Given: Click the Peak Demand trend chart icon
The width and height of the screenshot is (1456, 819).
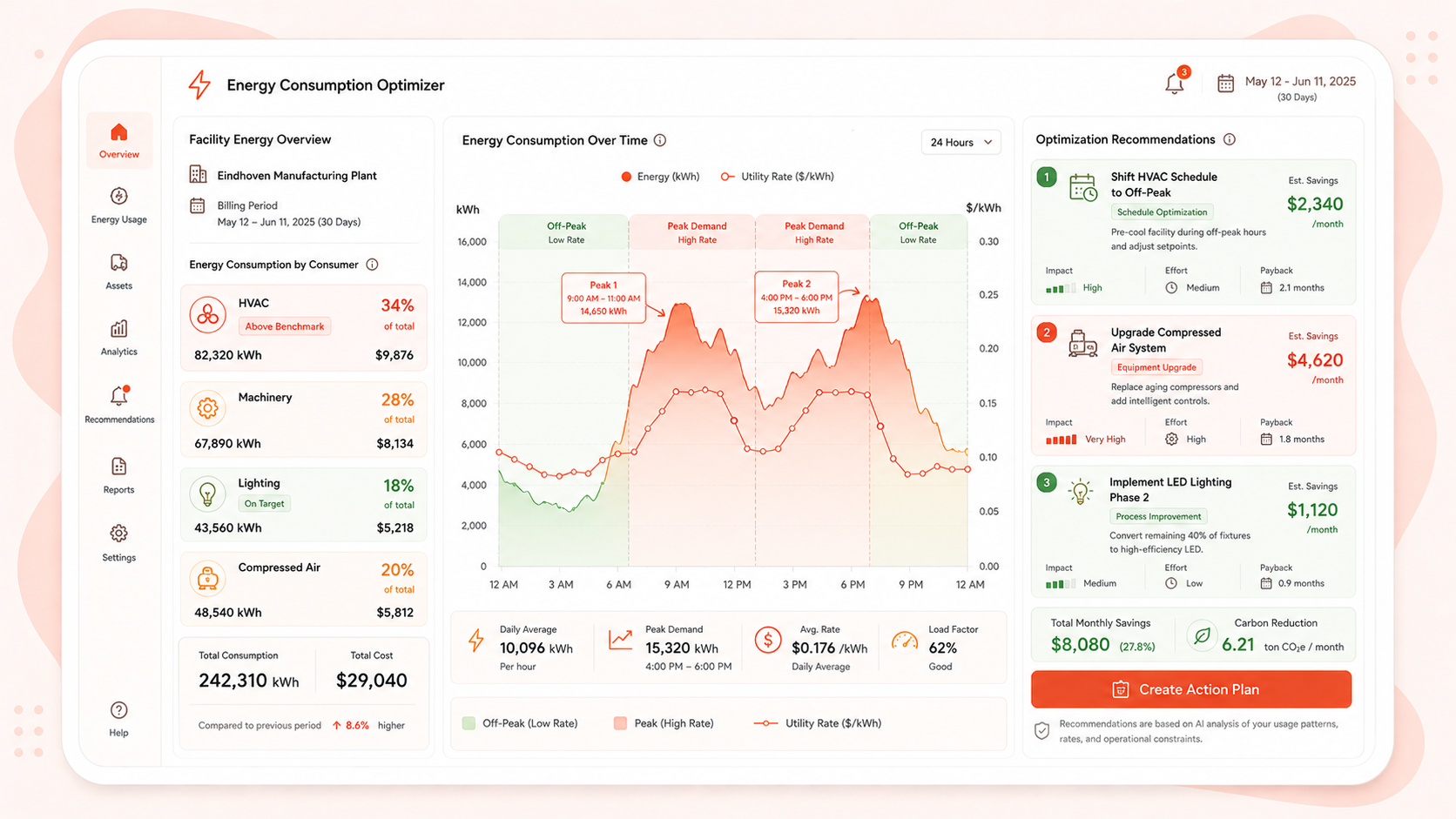Looking at the screenshot, I should 621,640.
